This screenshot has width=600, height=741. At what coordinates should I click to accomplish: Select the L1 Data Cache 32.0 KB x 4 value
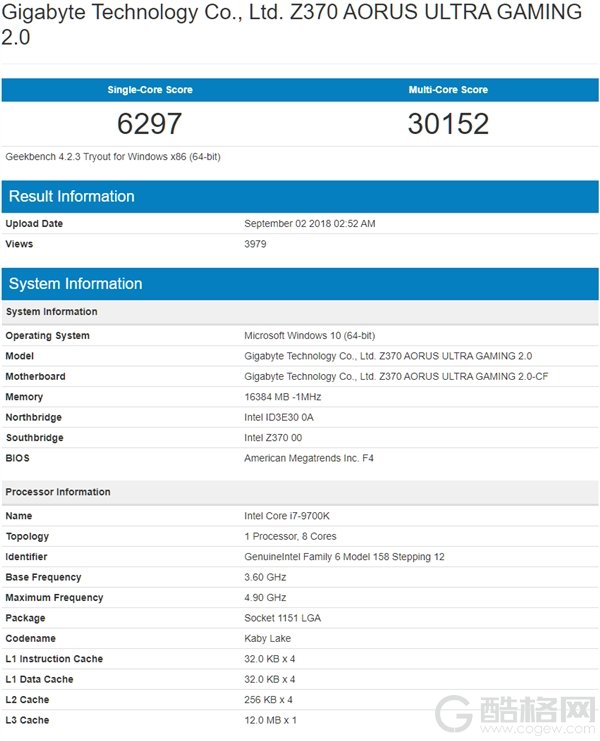point(270,679)
